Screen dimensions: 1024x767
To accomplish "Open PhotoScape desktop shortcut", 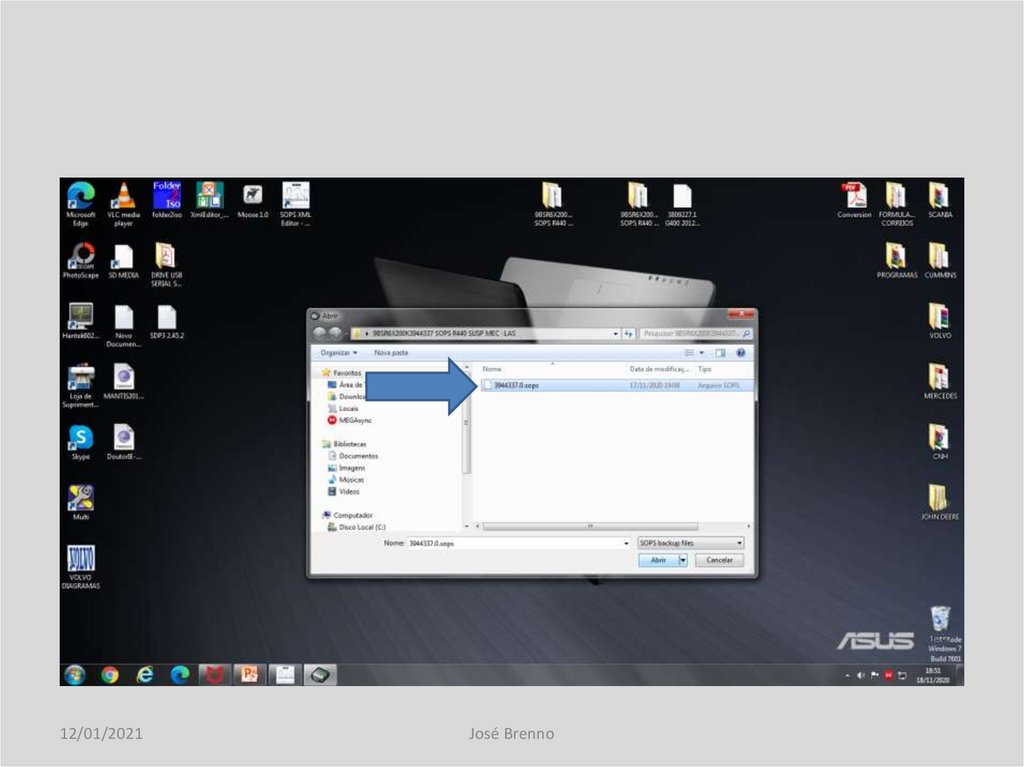I will point(80,257).
